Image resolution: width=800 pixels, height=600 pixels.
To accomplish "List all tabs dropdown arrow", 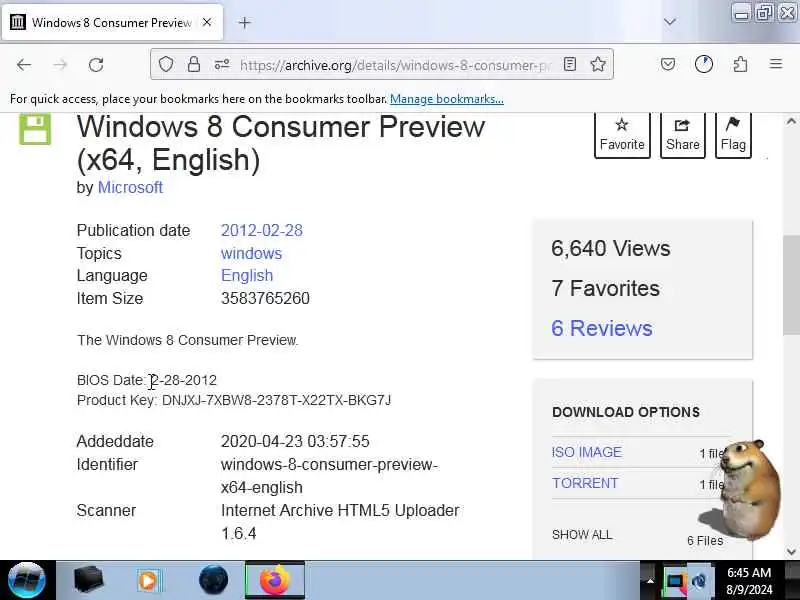I will 670,22.
